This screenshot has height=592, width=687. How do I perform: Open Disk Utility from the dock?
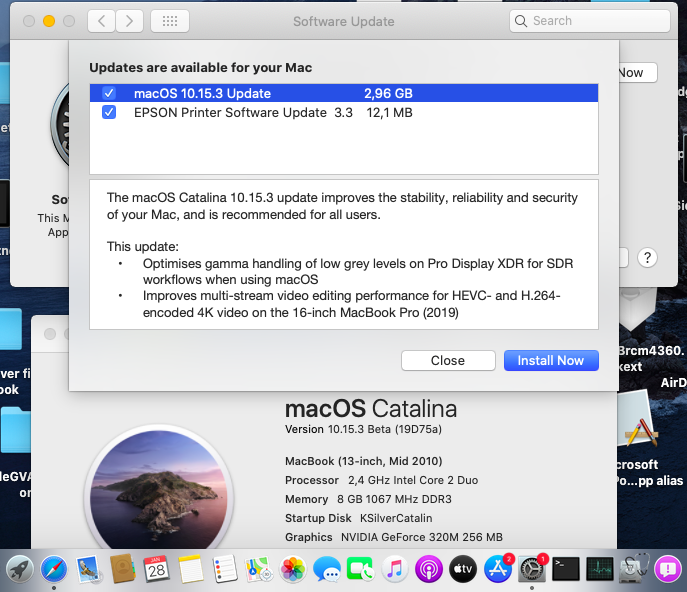(x=634, y=569)
